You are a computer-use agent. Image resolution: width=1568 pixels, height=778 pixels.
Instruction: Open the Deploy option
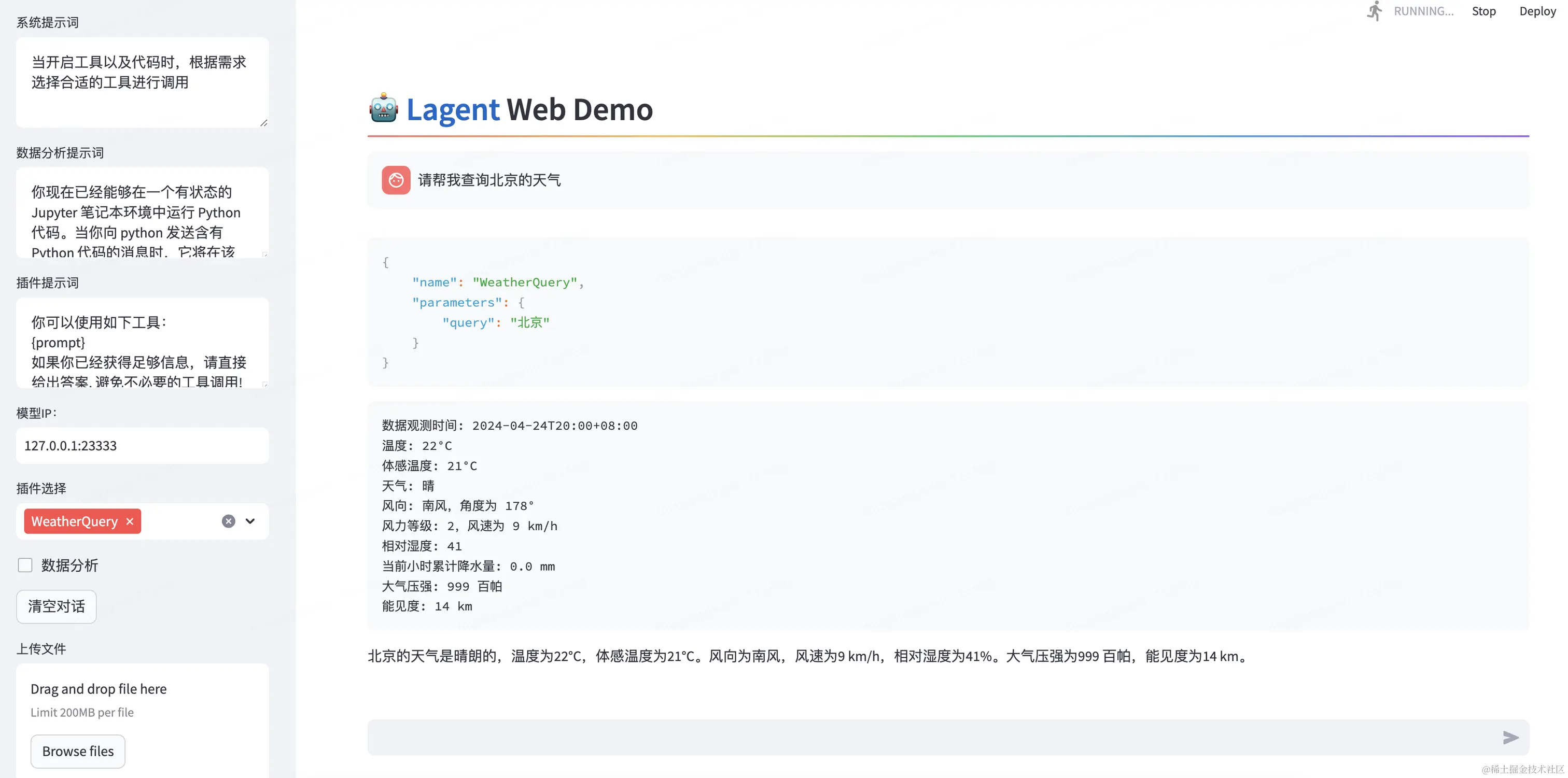[1537, 11]
